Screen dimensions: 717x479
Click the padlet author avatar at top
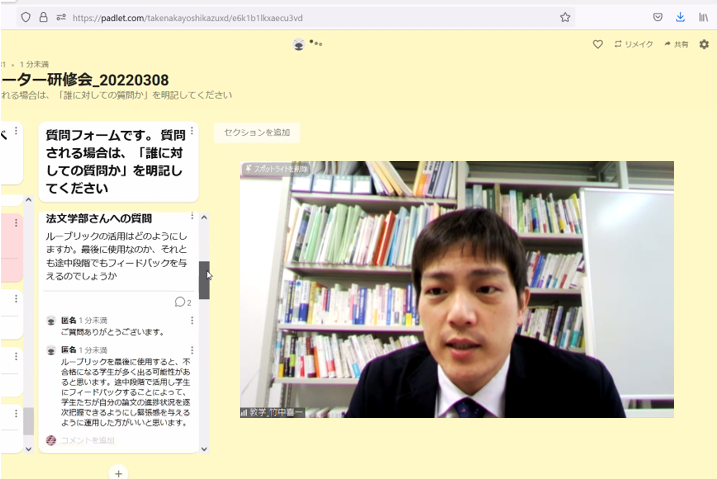tap(299, 44)
